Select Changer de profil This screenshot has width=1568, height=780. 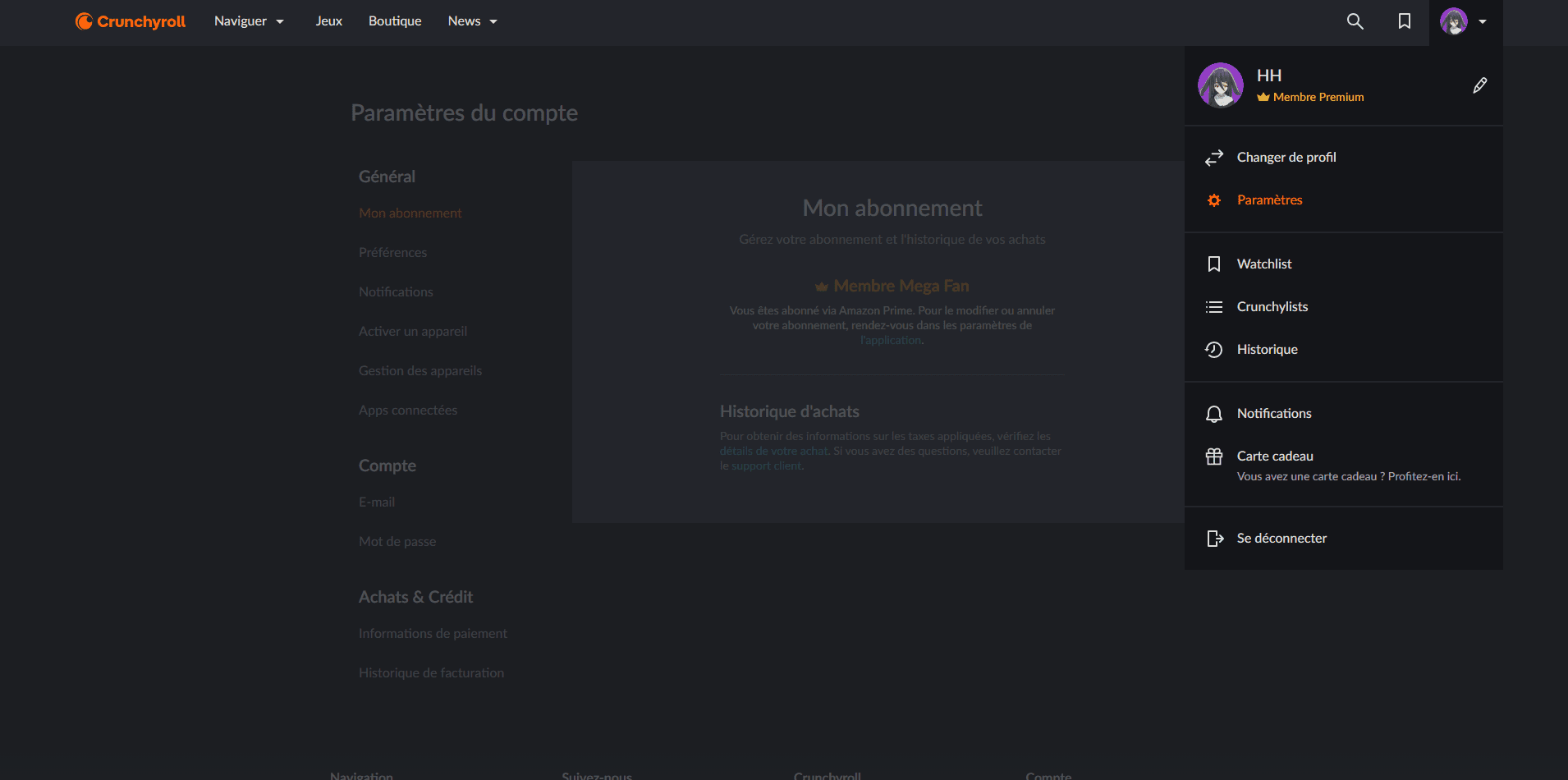tap(1286, 158)
